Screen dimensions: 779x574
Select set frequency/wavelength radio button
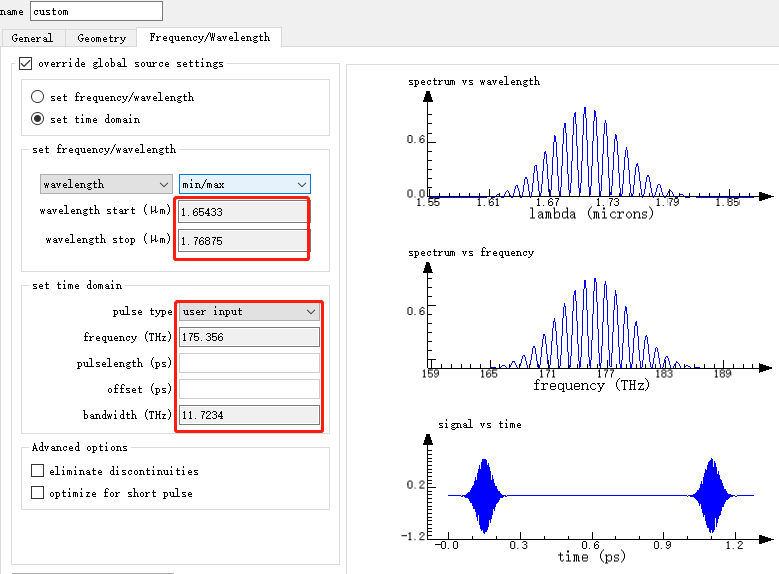coord(38,97)
